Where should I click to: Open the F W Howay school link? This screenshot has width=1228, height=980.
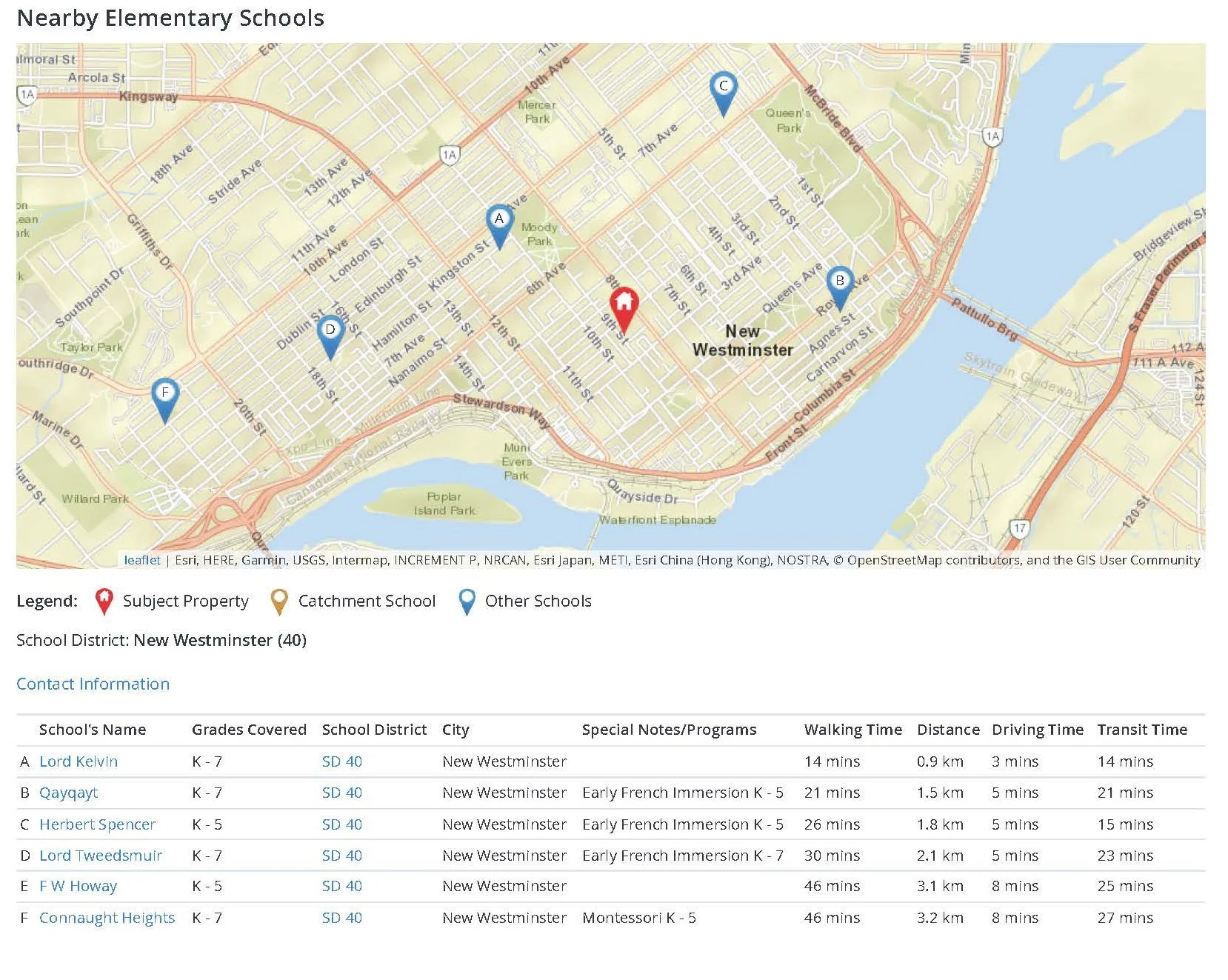(78, 886)
